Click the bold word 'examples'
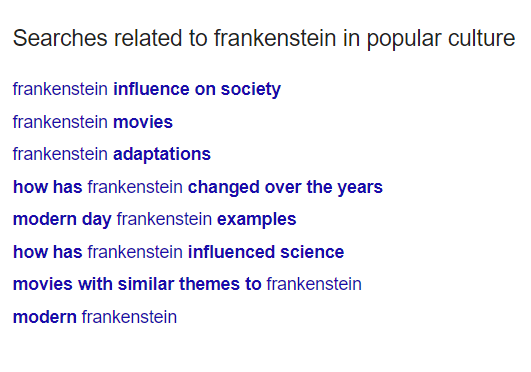 pyautogui.click(x=257, y=220)
